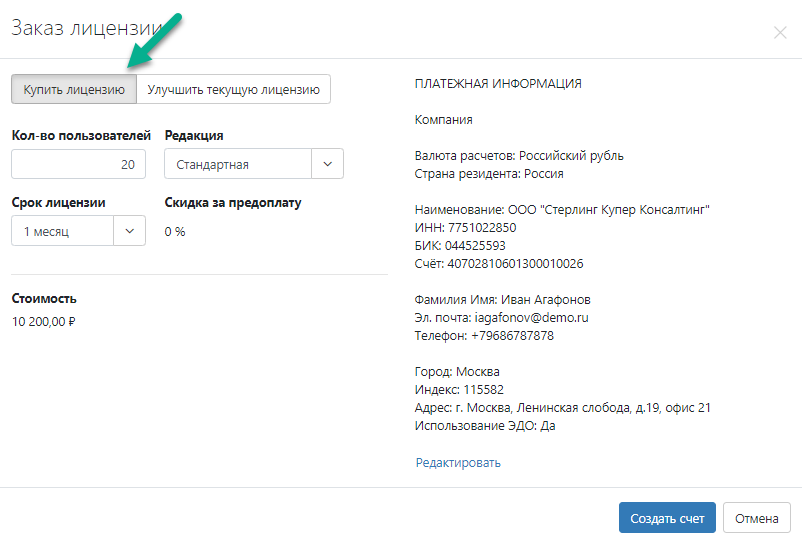Select the cost value '10 200,00 ₽'
The width and height of the screenshot is (802, 544).
click(x=43, y=322)
